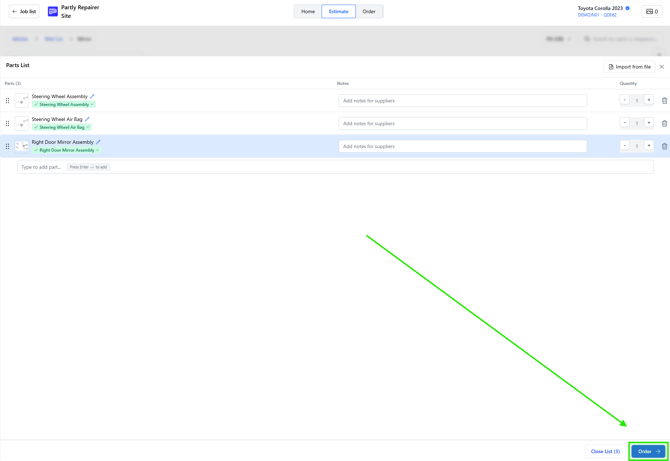The width and height of the screenshot is (670, 461).
Task: Expand the green Steering Wheel Assembly match dropdown
Action: click(64, 104)
